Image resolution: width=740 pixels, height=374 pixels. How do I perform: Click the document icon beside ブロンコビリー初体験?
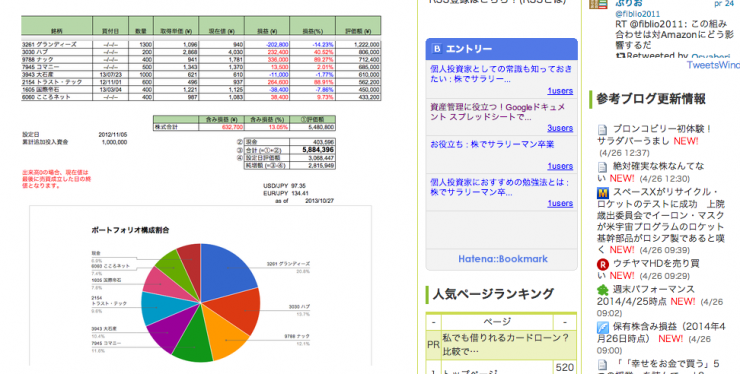[x=602, y=129]
